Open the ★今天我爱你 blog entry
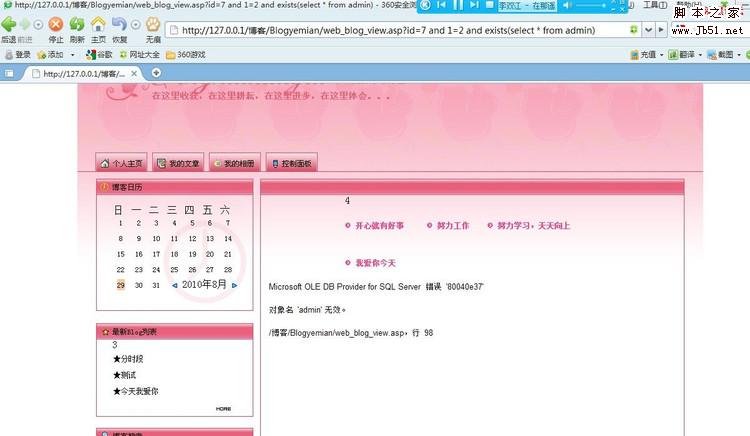The width and height of the screenshot is (750, 436). click(x=135, y=391)
